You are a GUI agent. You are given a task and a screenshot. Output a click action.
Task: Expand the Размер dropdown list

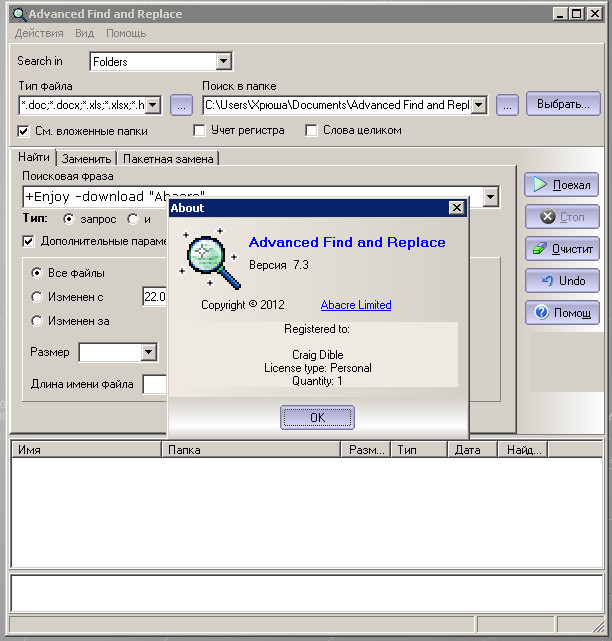[148, 352]
